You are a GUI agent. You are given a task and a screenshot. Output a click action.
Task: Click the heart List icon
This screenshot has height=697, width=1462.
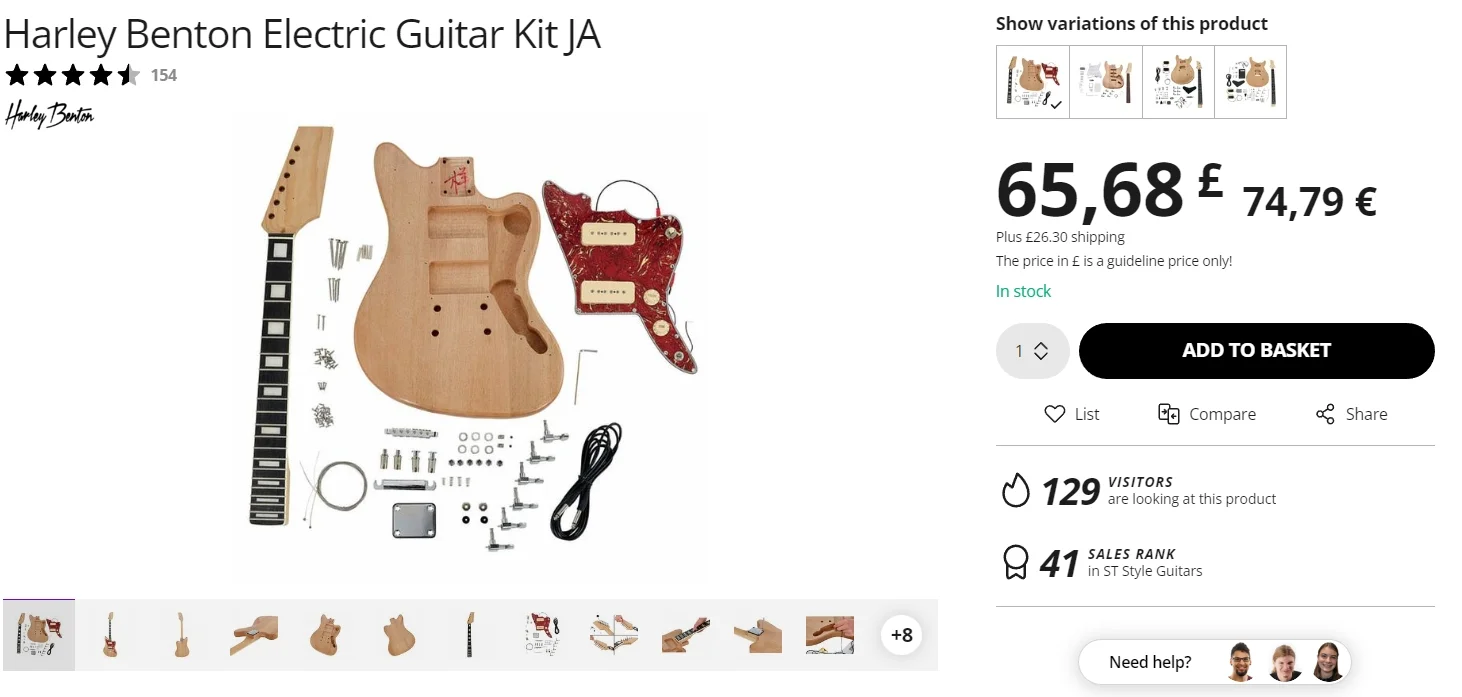(x=1054, y=414)
